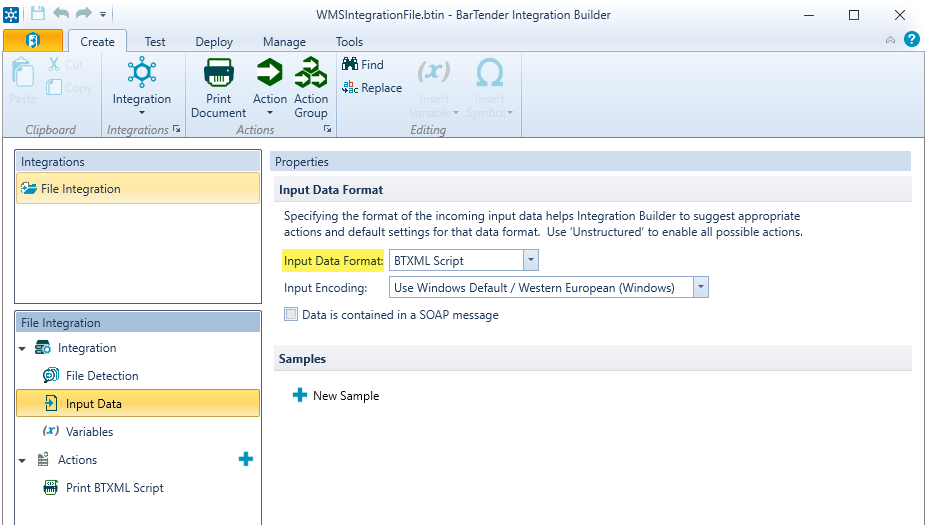Open the Integration ribbon button
The height and width of the screenshot is (525, 930).
[142, 87]
